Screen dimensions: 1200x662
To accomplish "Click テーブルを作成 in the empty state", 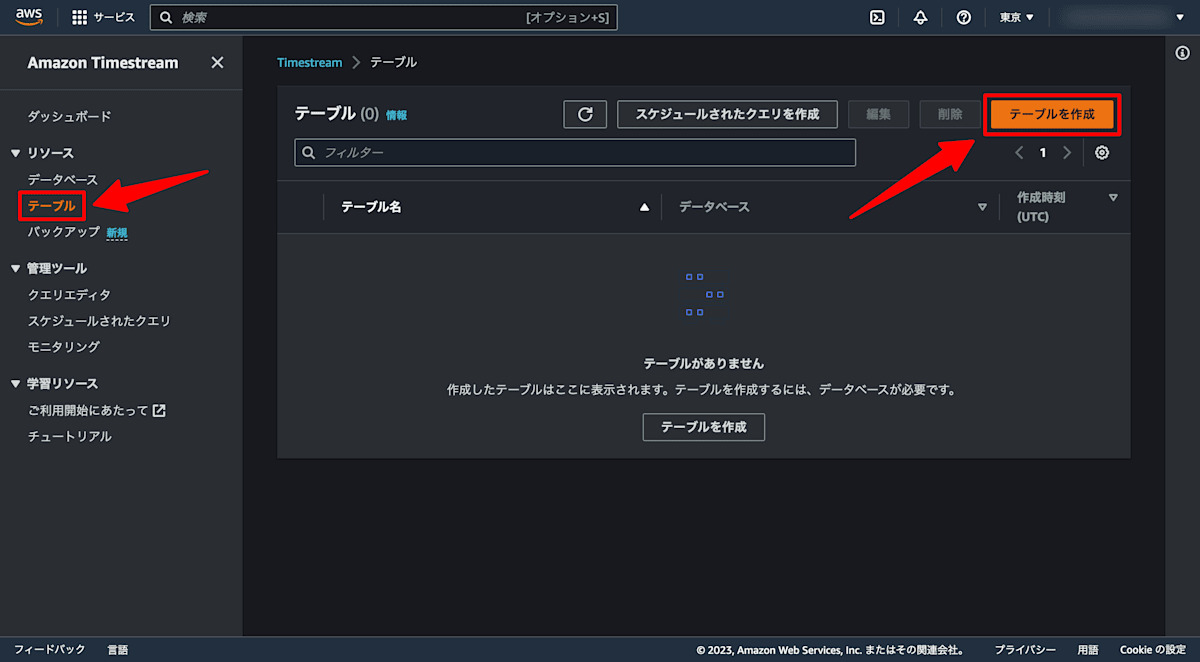I will tap(703, 427).
